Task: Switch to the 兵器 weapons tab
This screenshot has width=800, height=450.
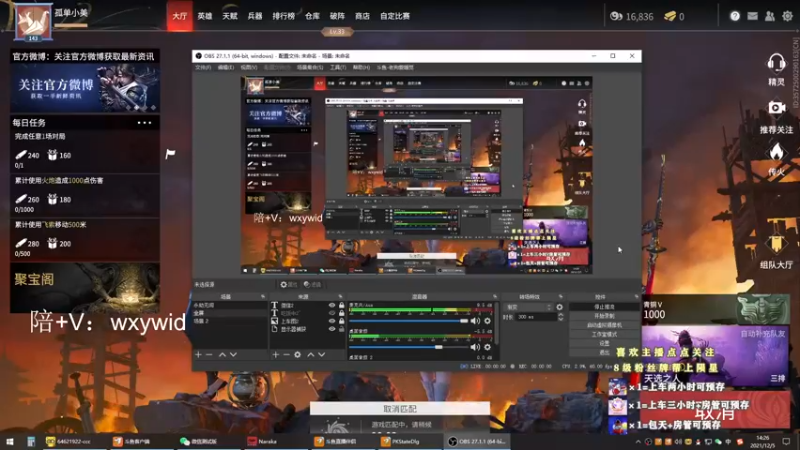Action: pyautogui.click(x=255, y=16)
